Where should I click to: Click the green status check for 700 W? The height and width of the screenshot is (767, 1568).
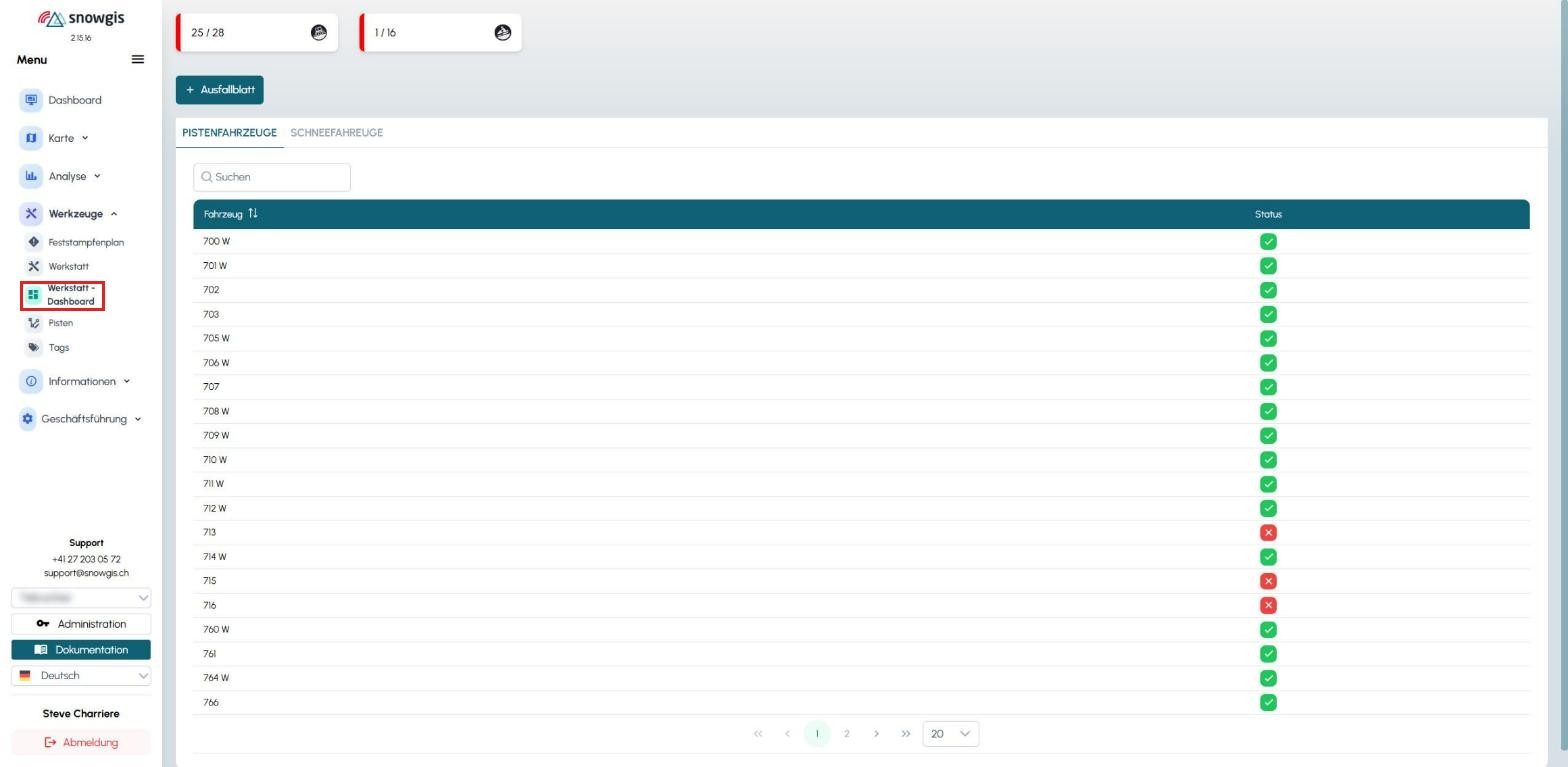[x=1268, y=242]
